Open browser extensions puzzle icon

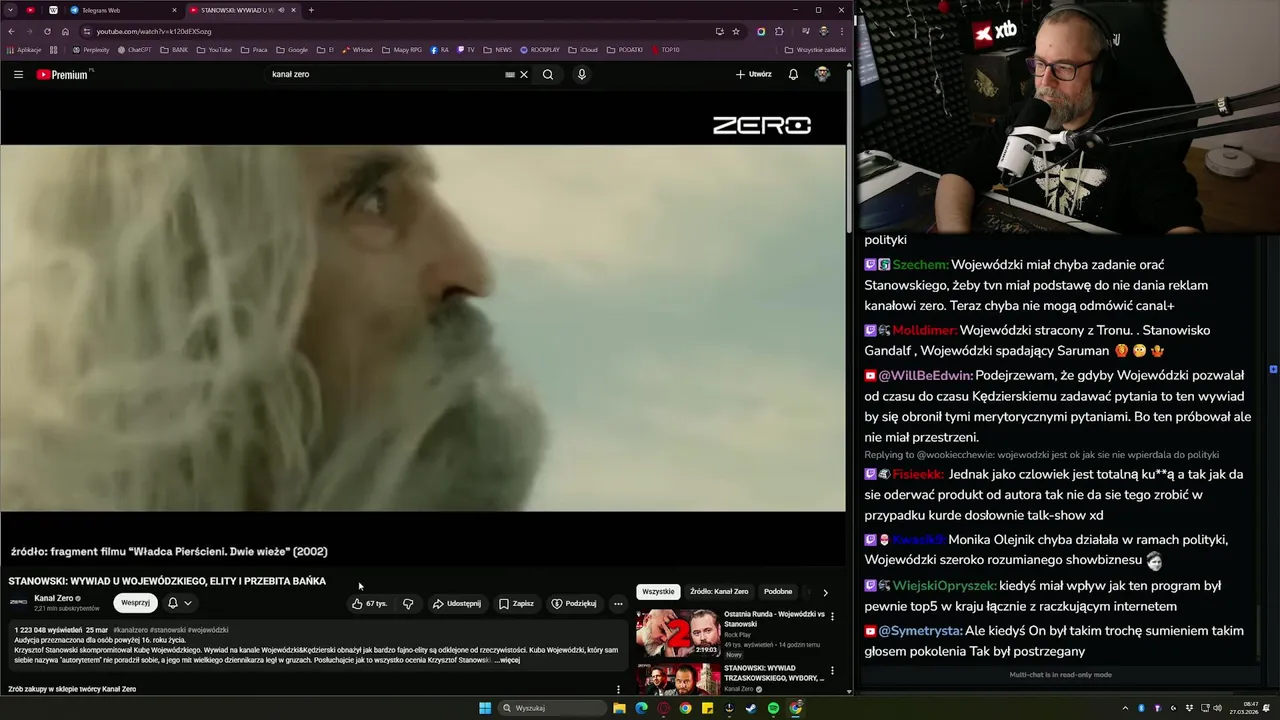point(779,31)
